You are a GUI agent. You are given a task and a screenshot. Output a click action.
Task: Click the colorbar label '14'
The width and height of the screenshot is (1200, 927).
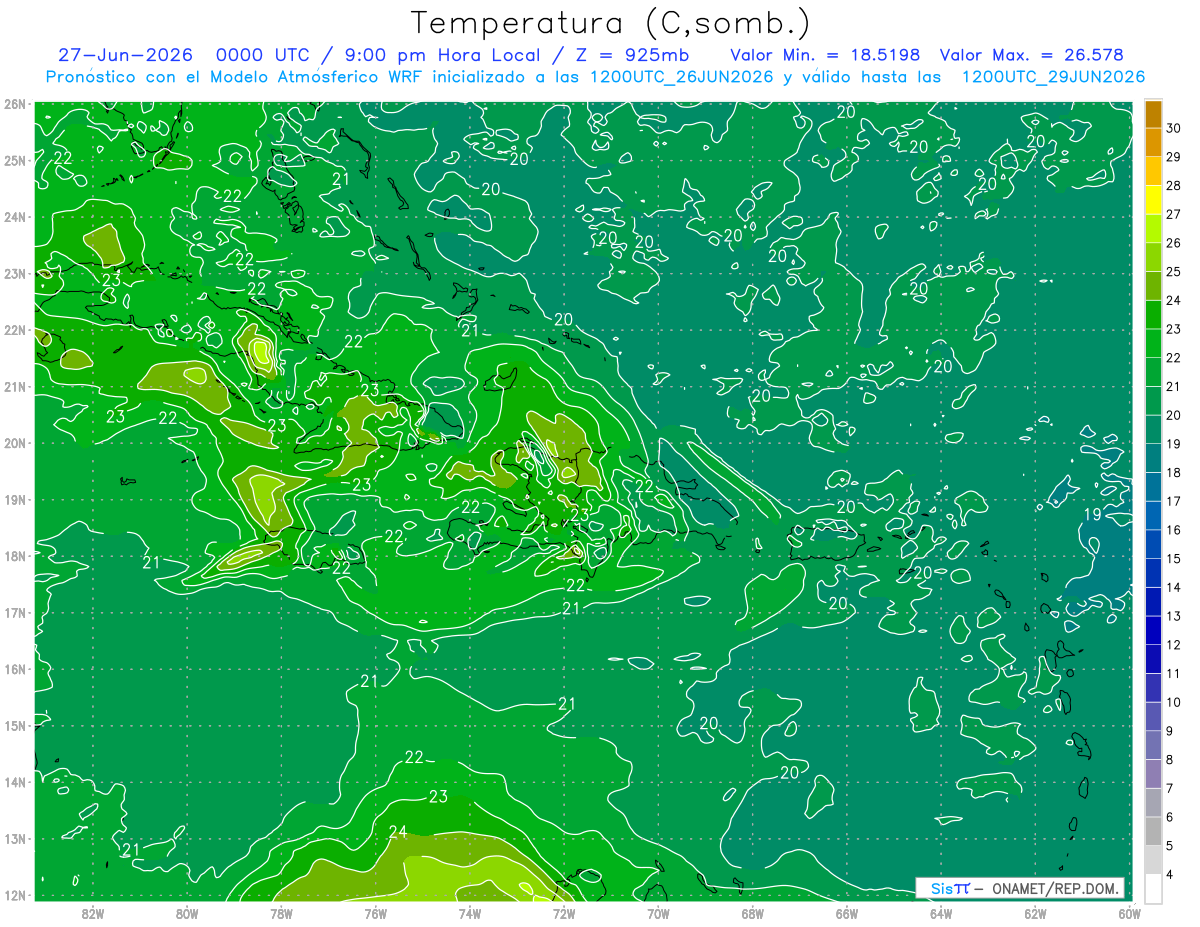1173,587
